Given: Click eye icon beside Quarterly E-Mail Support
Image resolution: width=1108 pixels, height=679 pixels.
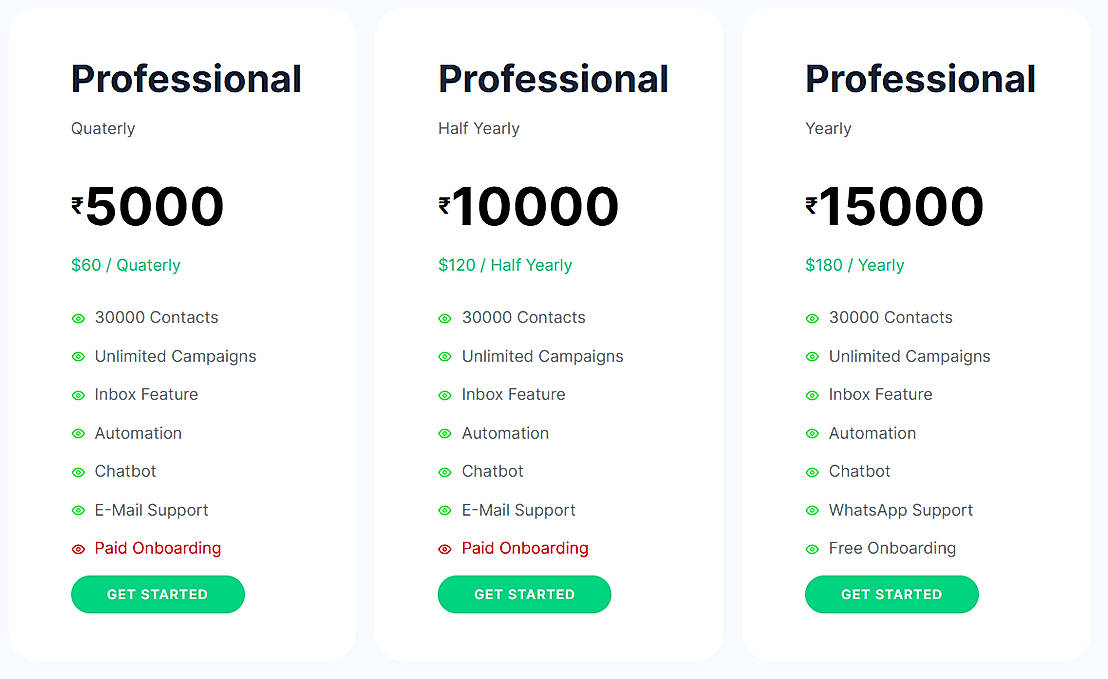Looking at the screenshot, I should pos(78,511).
